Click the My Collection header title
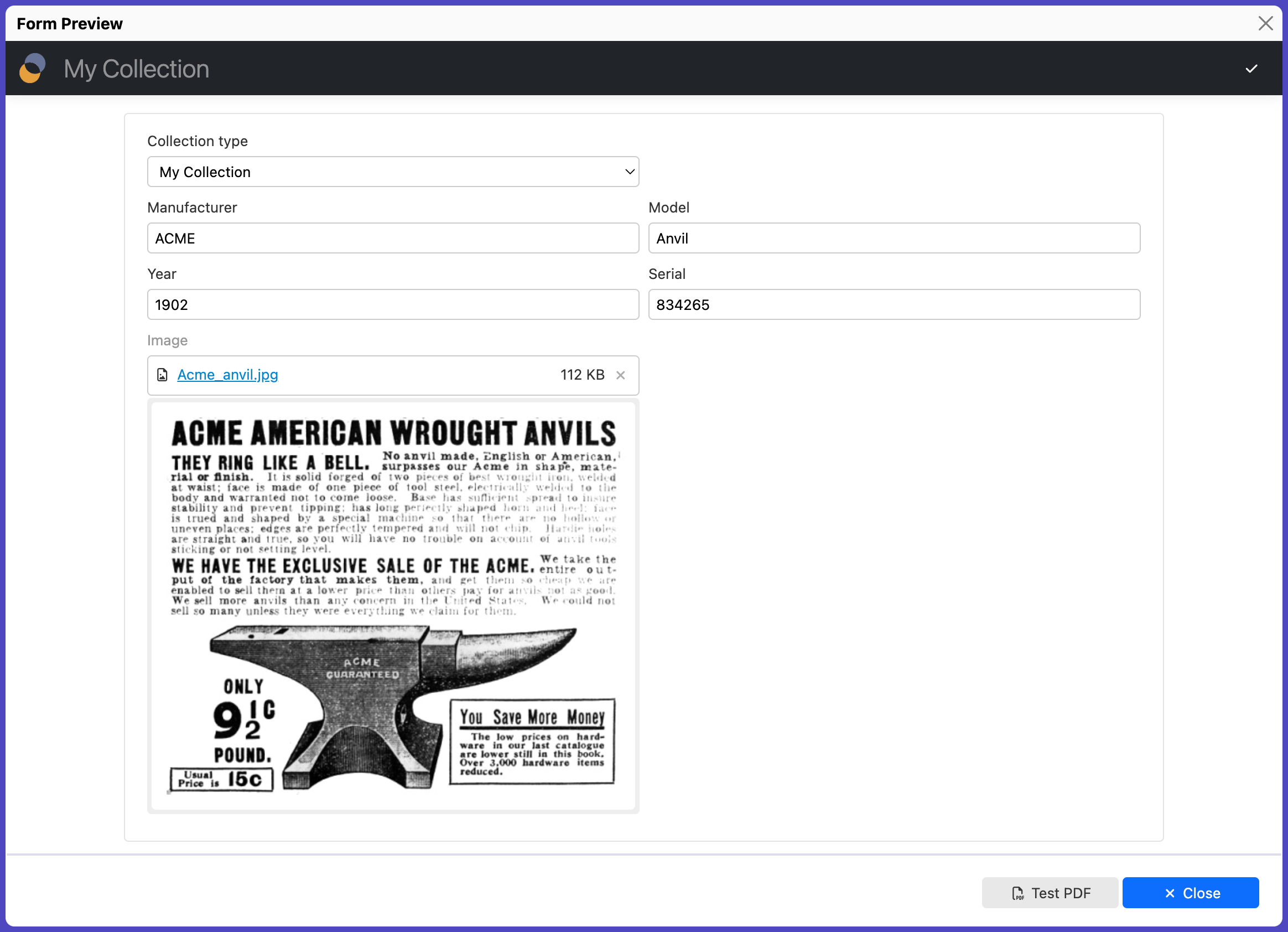This screenshot has width=1288, height=932. tap(136, 69)
